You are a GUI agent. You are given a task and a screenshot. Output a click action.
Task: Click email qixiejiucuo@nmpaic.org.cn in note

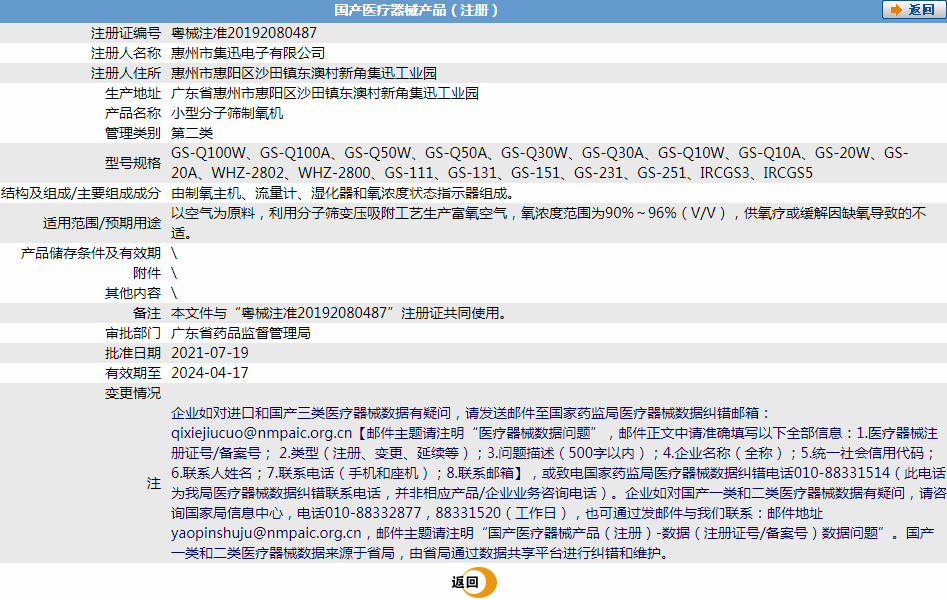click(262, 433)
